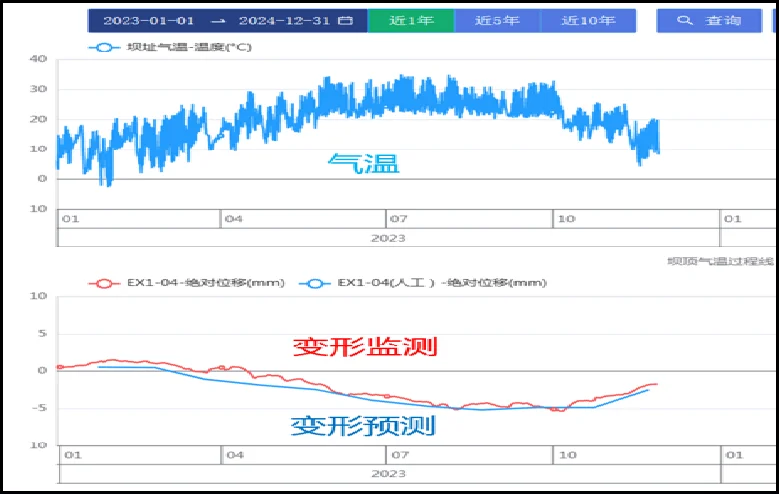Click the 变形监测 label in displacement chart
The height and width of the screenshot is (495, 781).
(x=365, y=347)
